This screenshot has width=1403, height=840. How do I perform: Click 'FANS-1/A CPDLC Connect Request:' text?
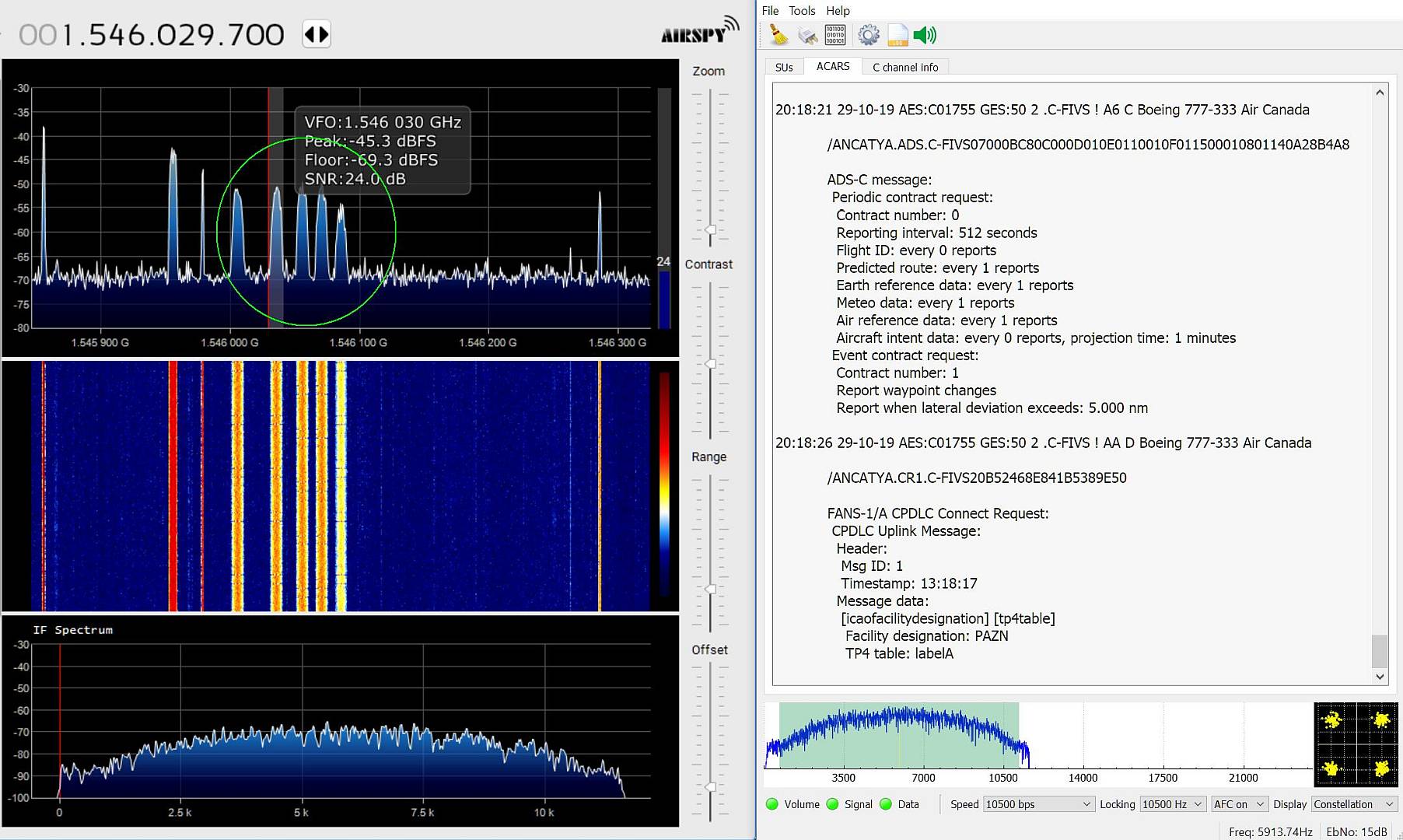click(938, 513)
